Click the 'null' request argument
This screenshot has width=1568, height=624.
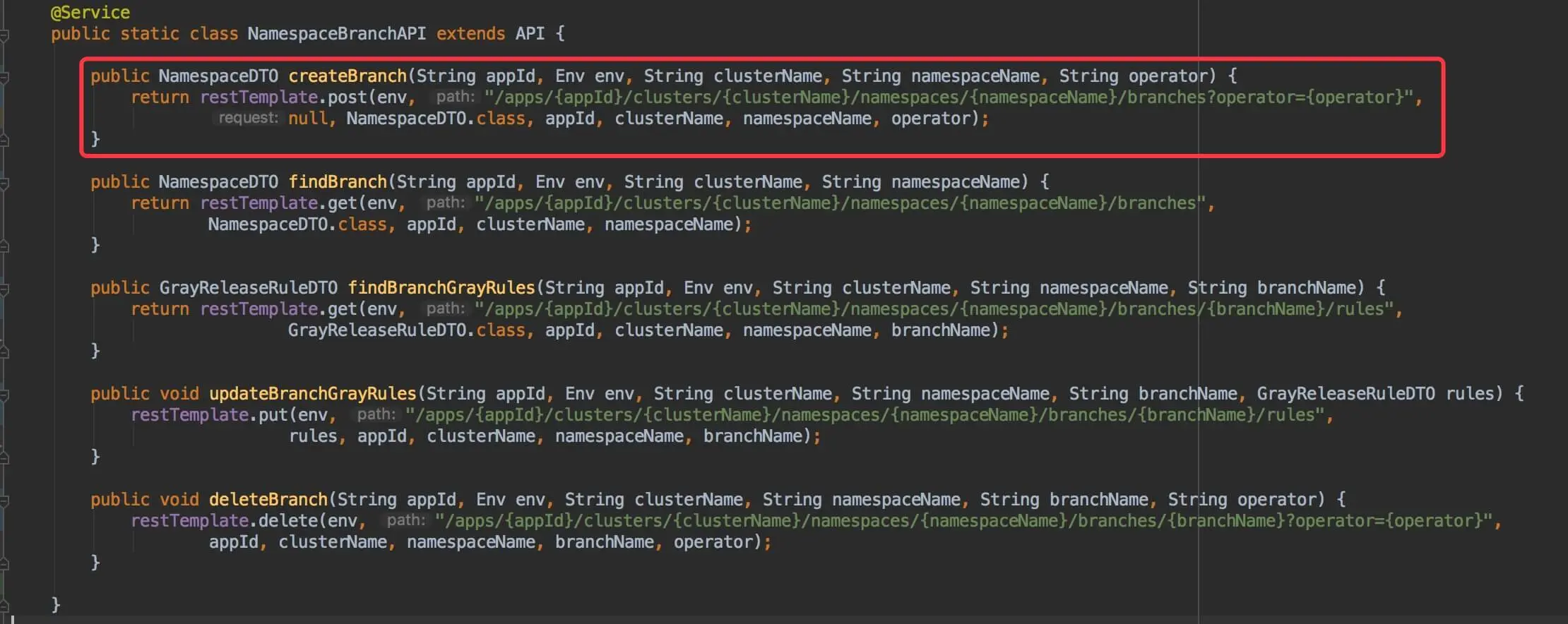308,118
